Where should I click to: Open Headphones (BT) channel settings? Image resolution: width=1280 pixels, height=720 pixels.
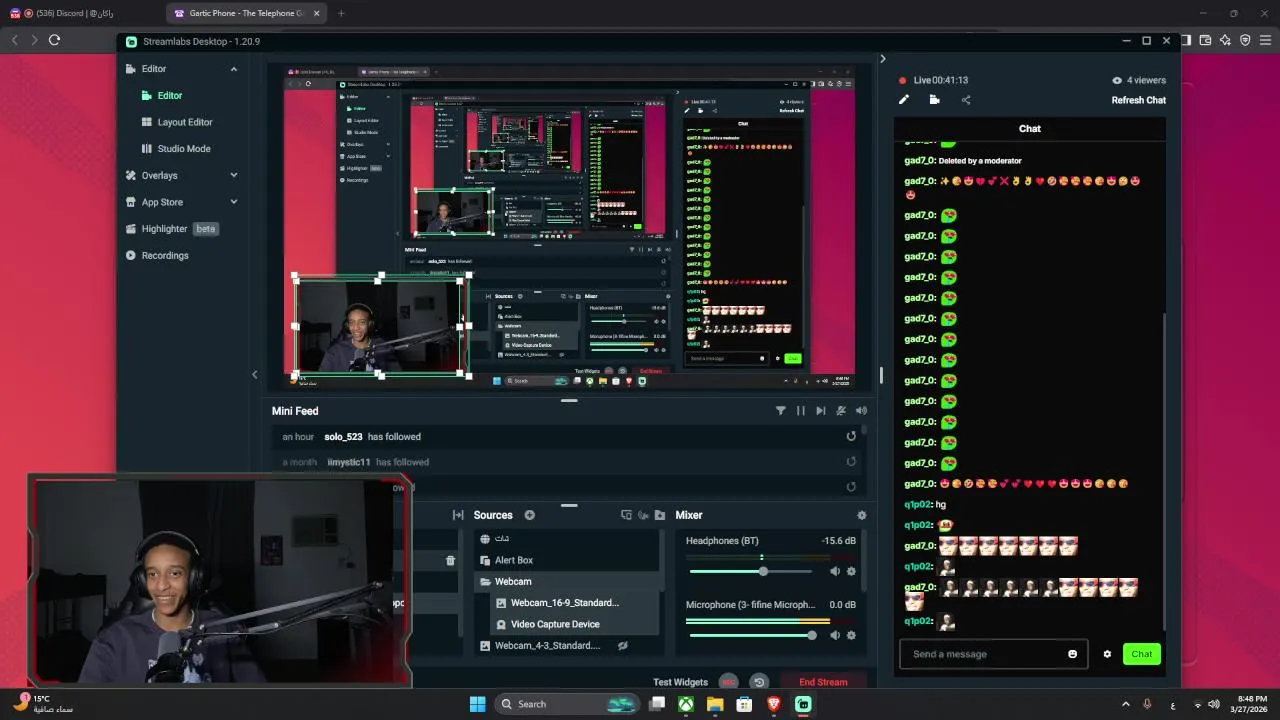(x=851, y=571)
